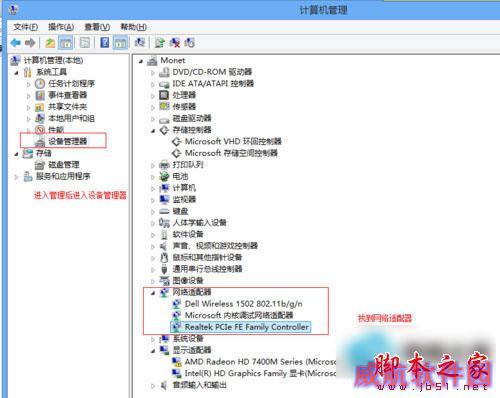Viewport: 500px width, 398px height.
Task: Expand the 任务计划程序 node
Action: 29,84
